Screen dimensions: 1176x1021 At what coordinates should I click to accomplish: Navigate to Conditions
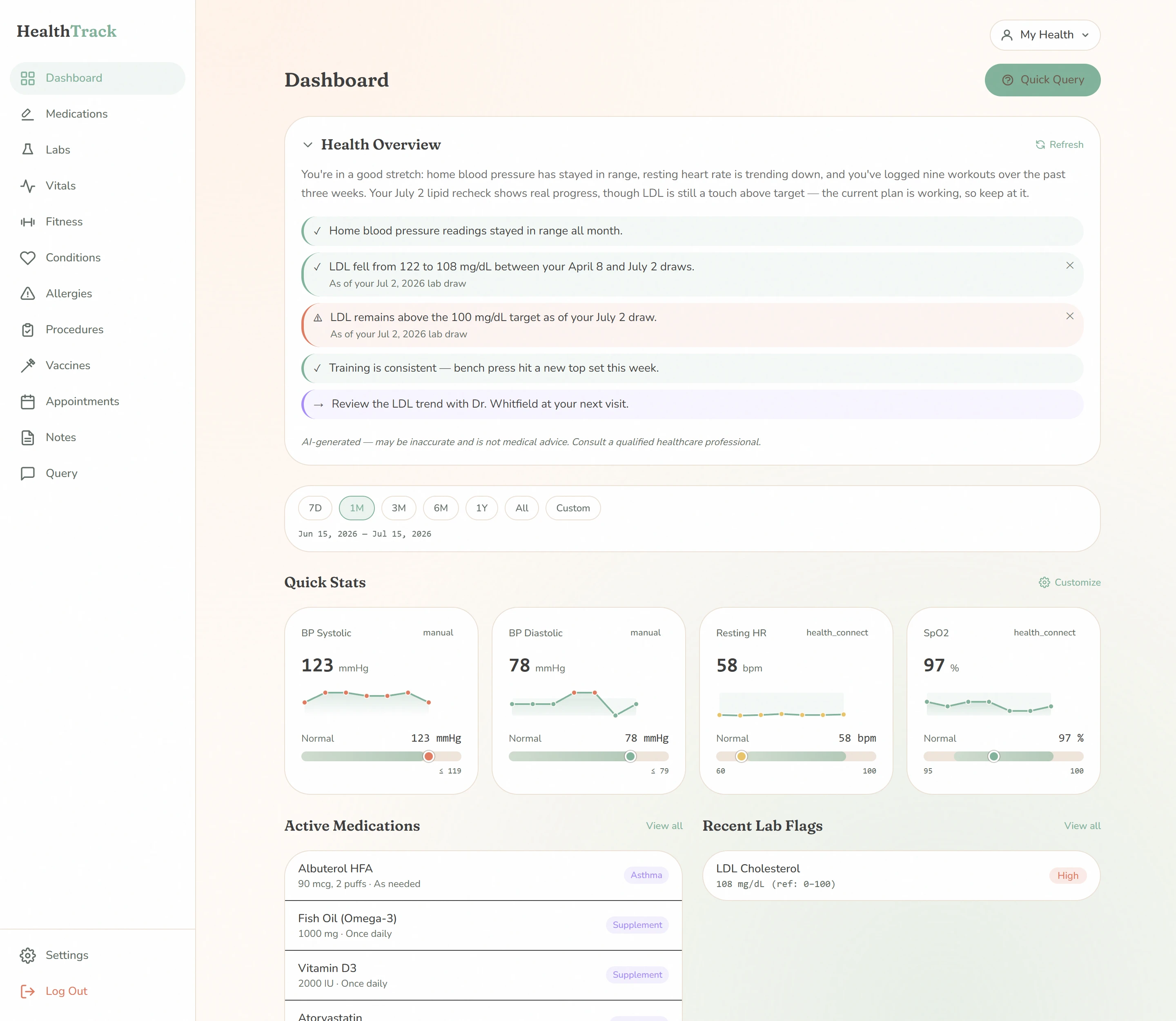click(98, 258)
